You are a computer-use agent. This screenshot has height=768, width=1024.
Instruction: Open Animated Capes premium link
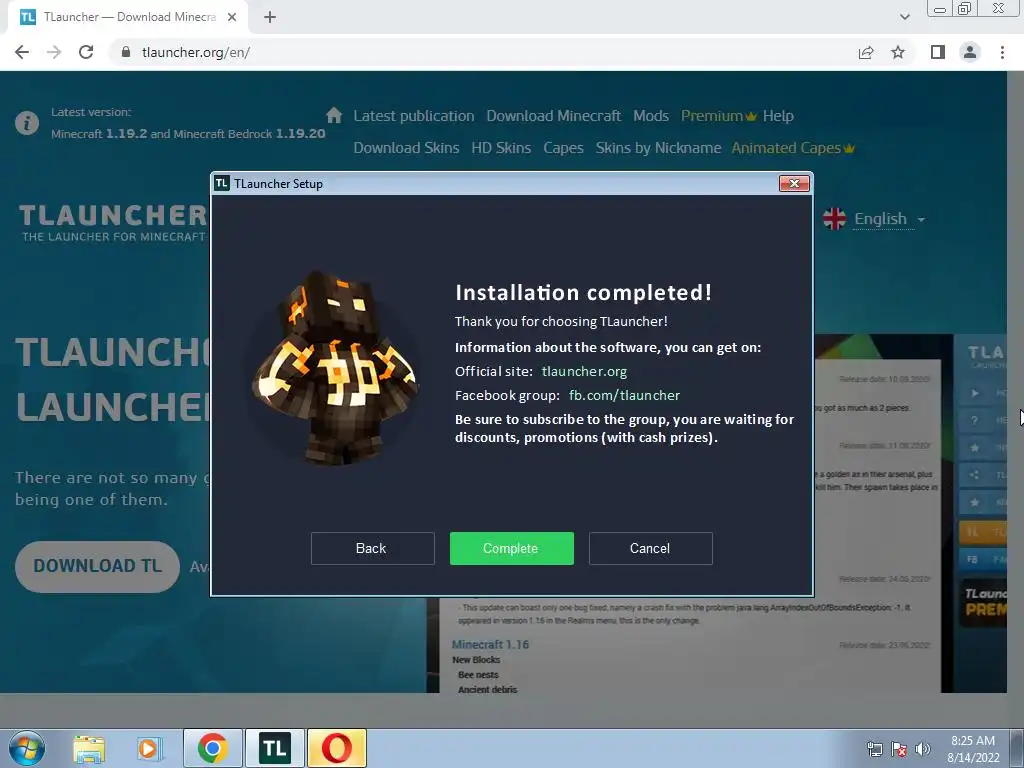(x=793, y=148)
